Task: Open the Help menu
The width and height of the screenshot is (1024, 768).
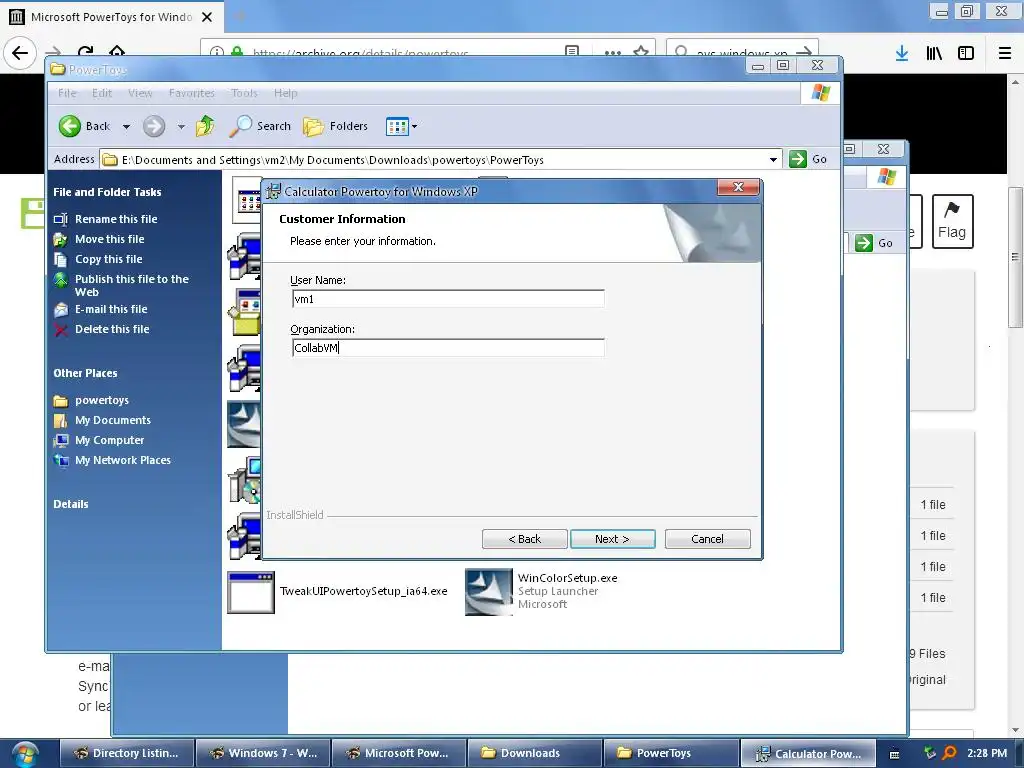Action: coord(285,93)
